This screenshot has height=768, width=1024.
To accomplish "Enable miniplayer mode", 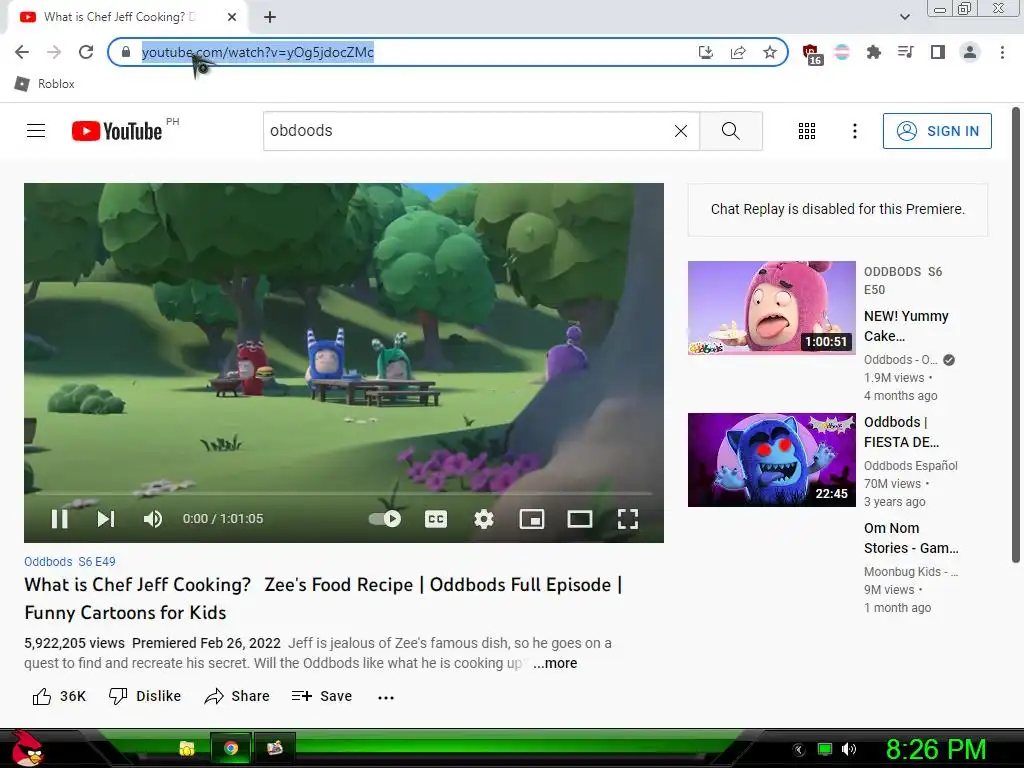I will point(532,519).
